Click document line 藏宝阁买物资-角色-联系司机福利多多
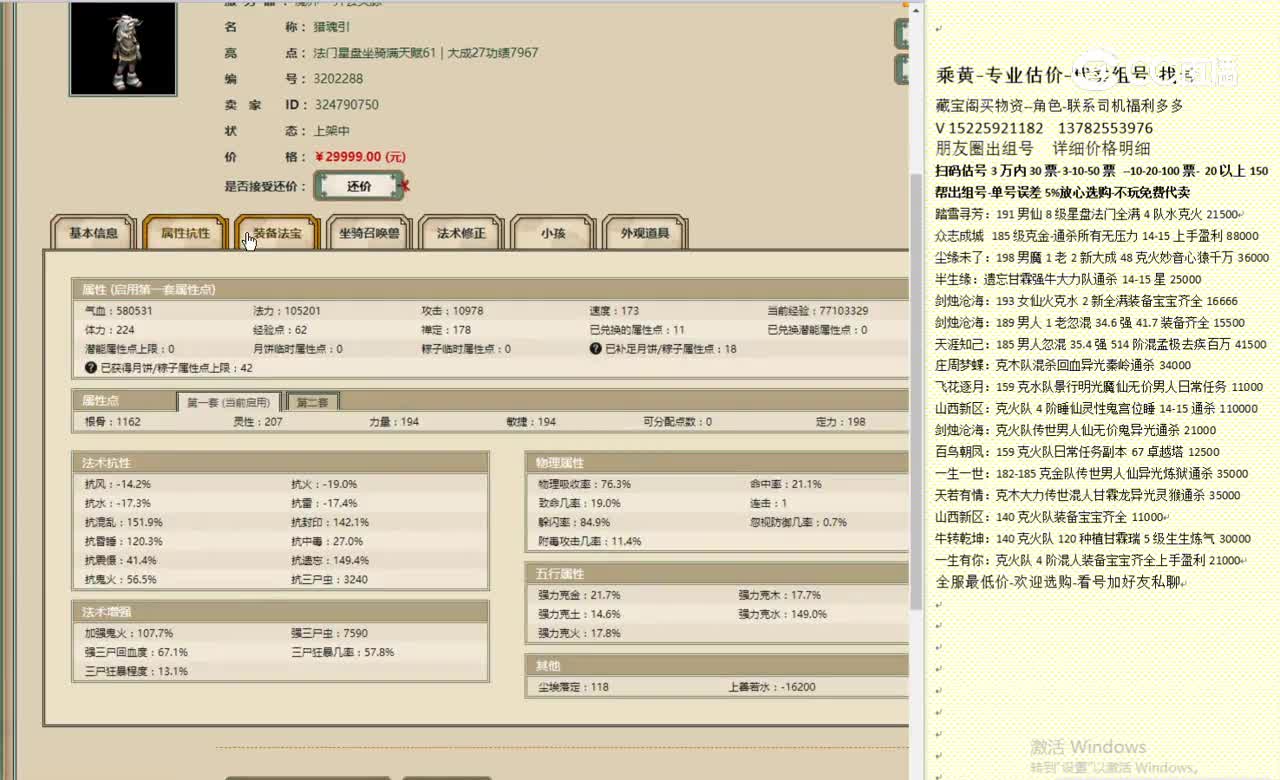Screen dimensions: 1280x780 pos(1059,105)
